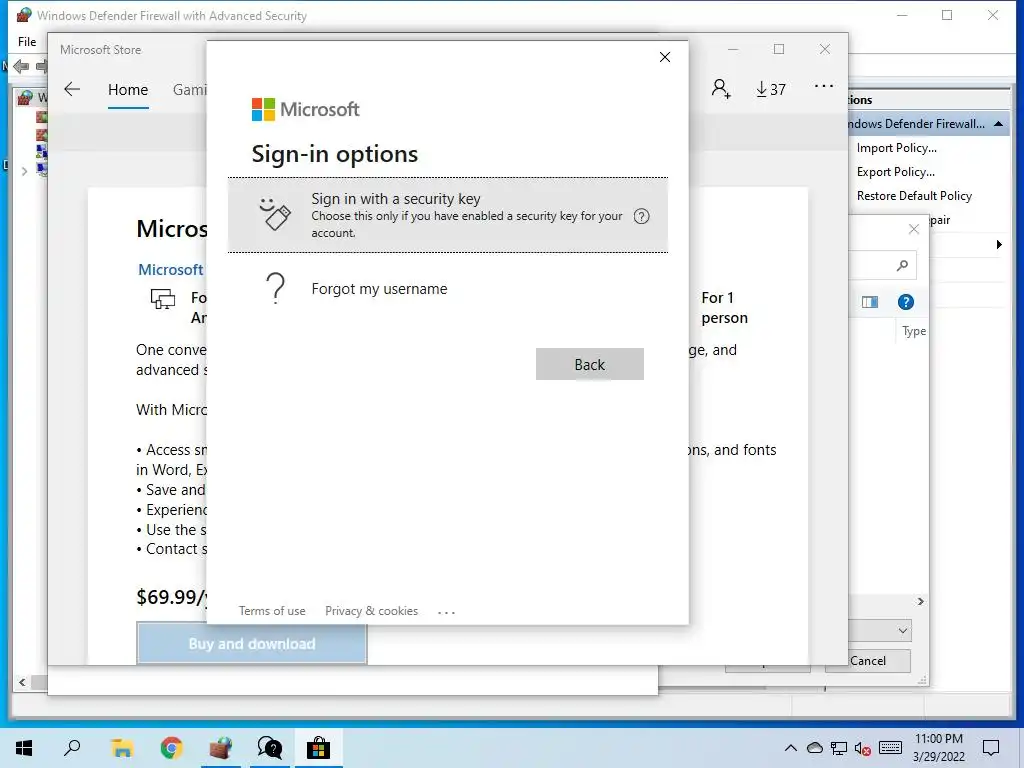This screenshot has height=768, width=1024.
Task: Open OneDrive cloud tray icon
Action: pos(814,748)
